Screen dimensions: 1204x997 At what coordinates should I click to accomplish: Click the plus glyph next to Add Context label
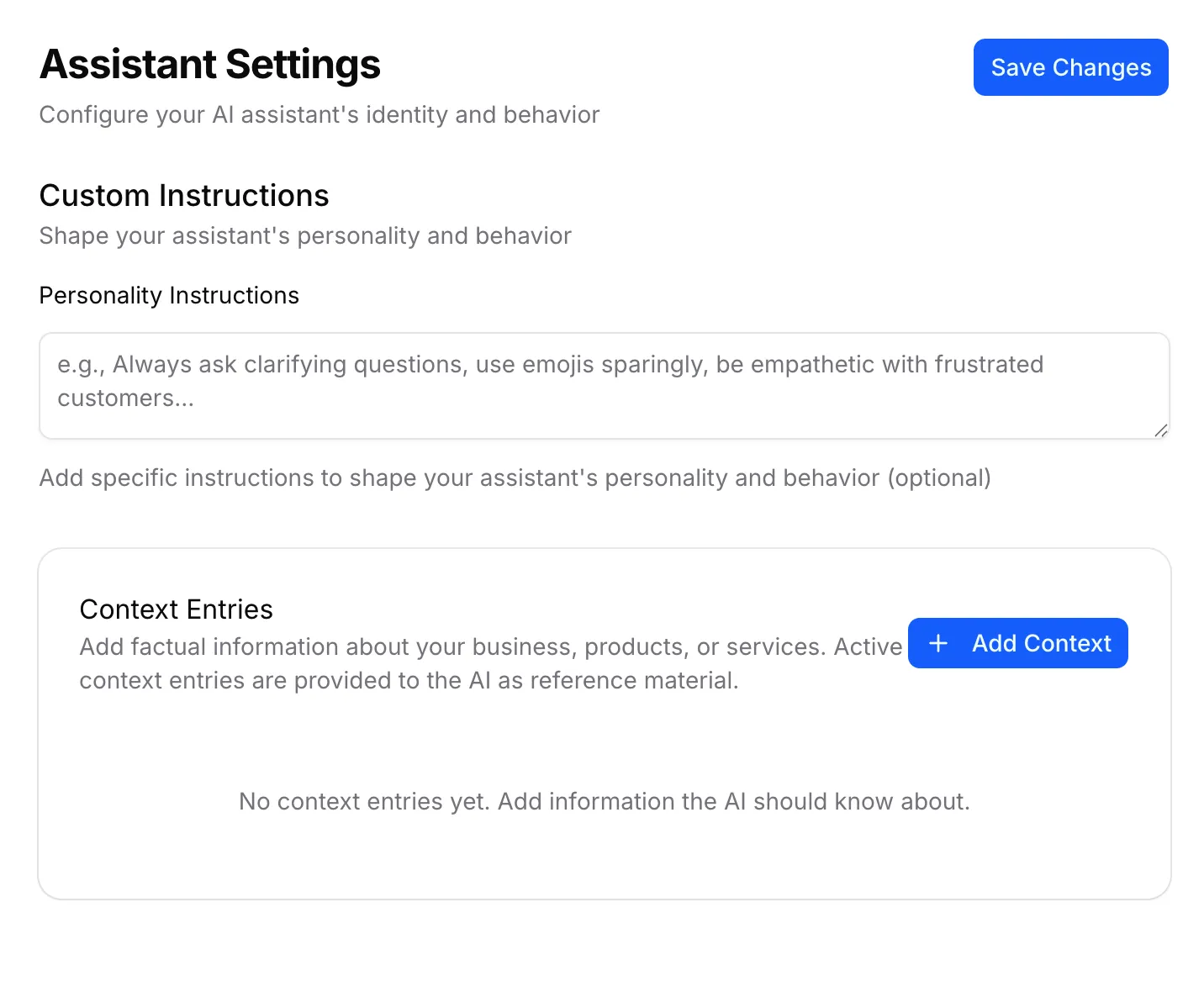click(x=937, y=642)
